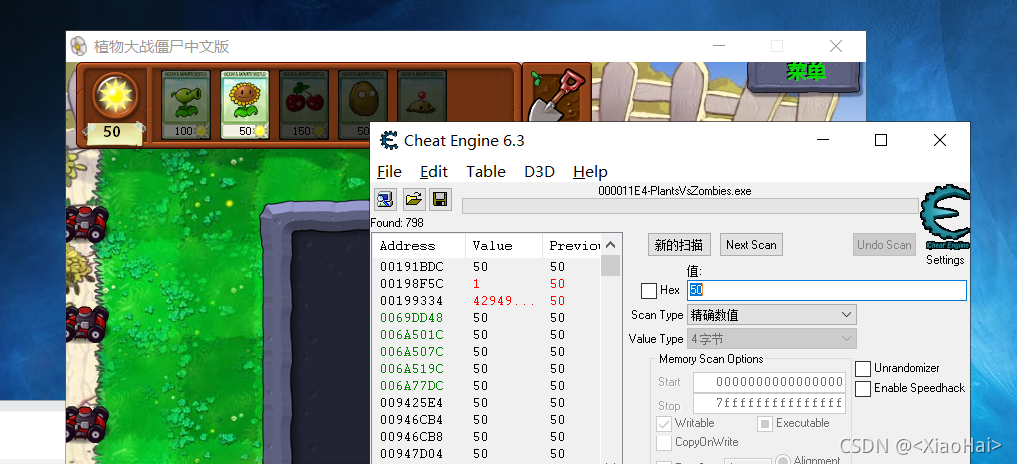Viewport: 1017px width, 464px height.
Task: Pick the Sunflower seed packet
Action: click(244, 105)
